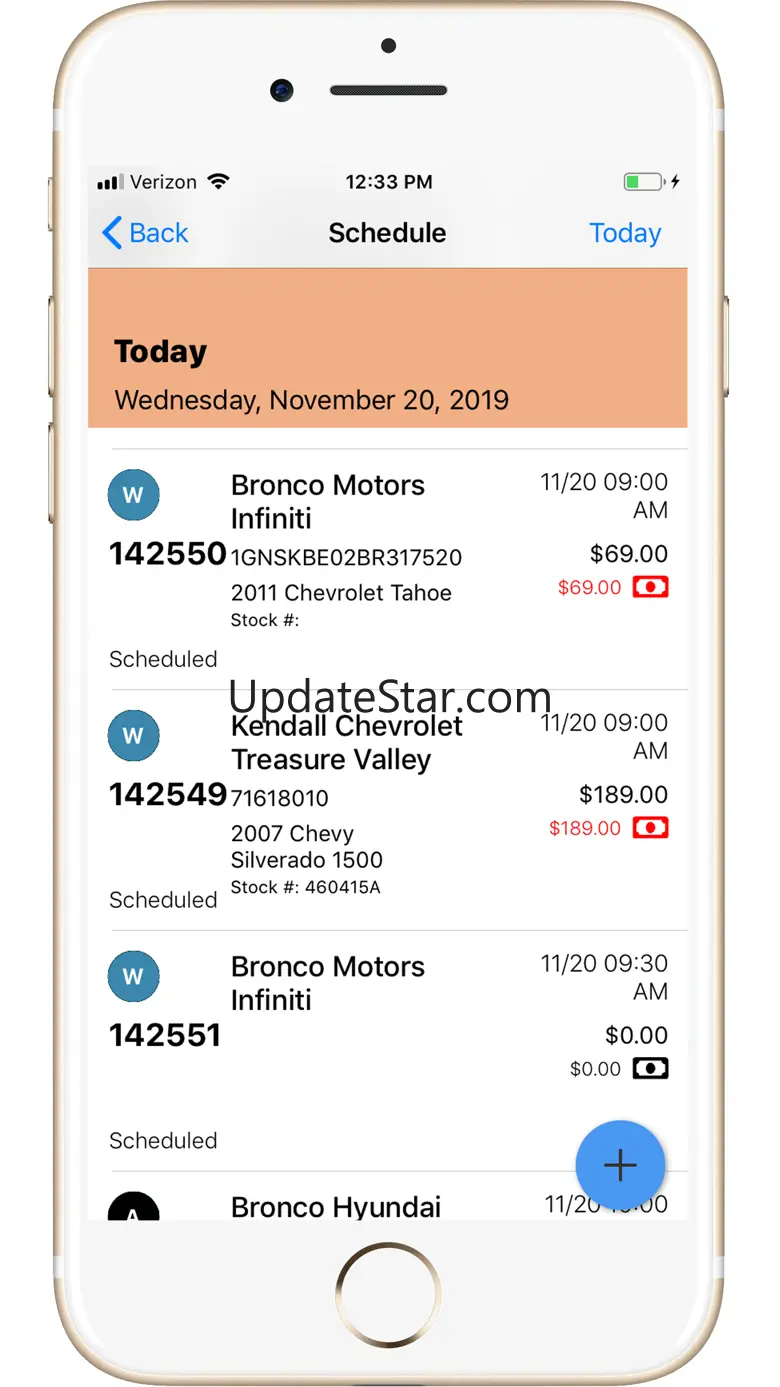Tap red payment icon beside $69.00

click(x=650, y=587)
